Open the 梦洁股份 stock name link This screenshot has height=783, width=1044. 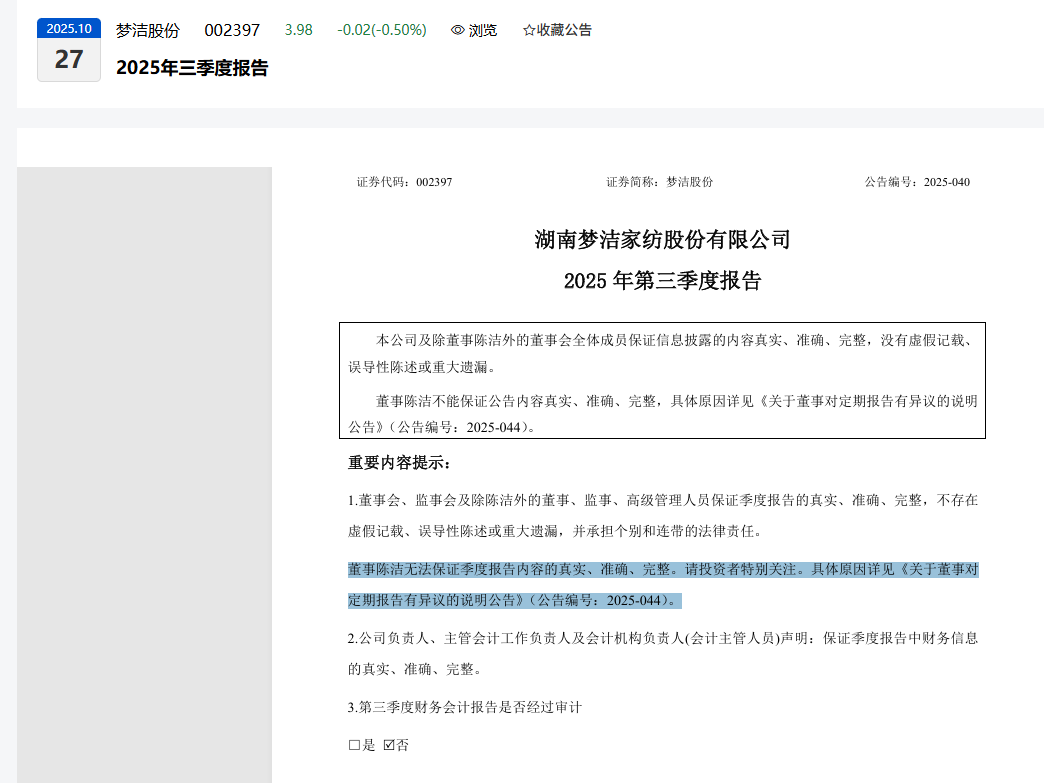[x=147, y=30]
